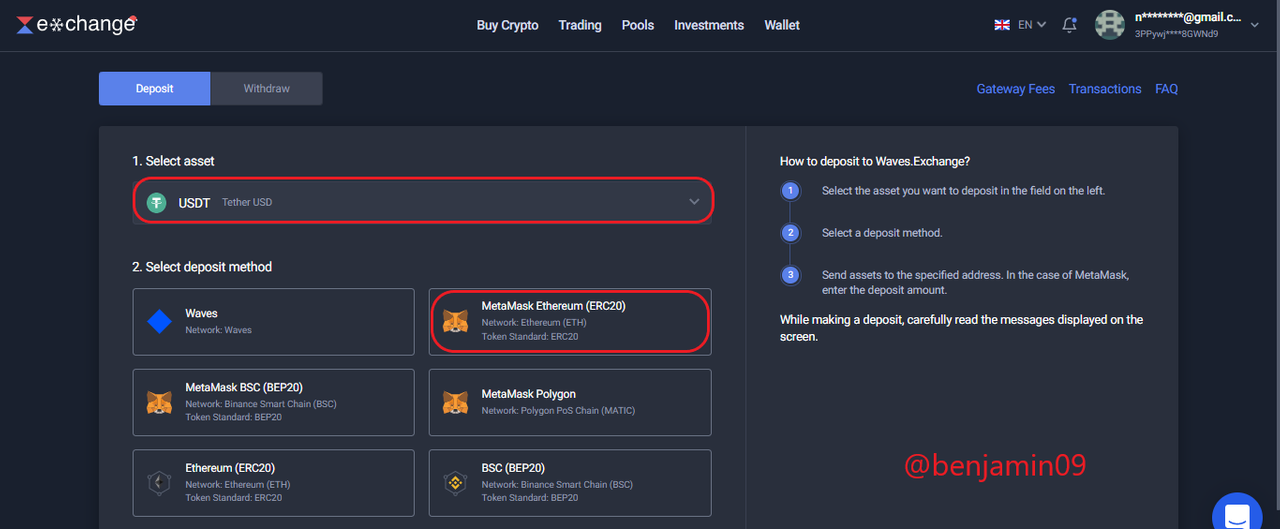This screenshot has height=529, width=1280.
Task: Click the blue Waves diamond icon
Action: (x=160, y=321)
